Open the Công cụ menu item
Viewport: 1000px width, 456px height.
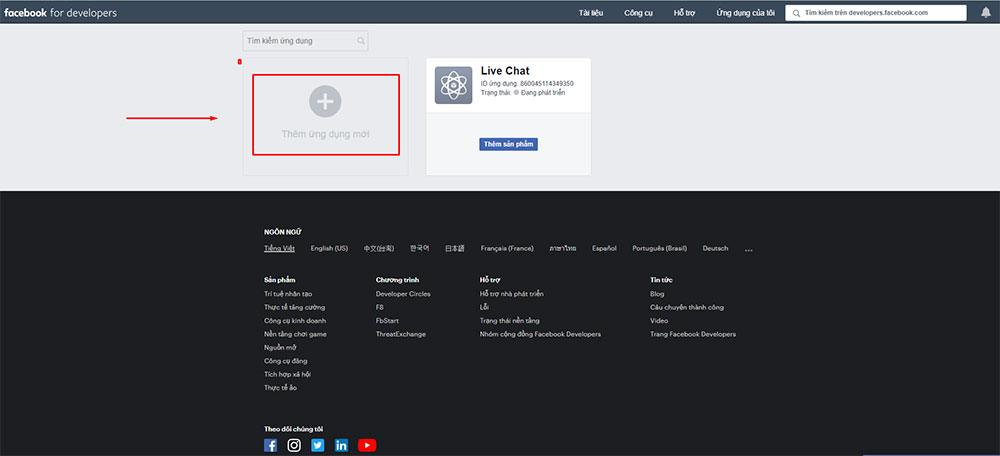click(638, 13)
